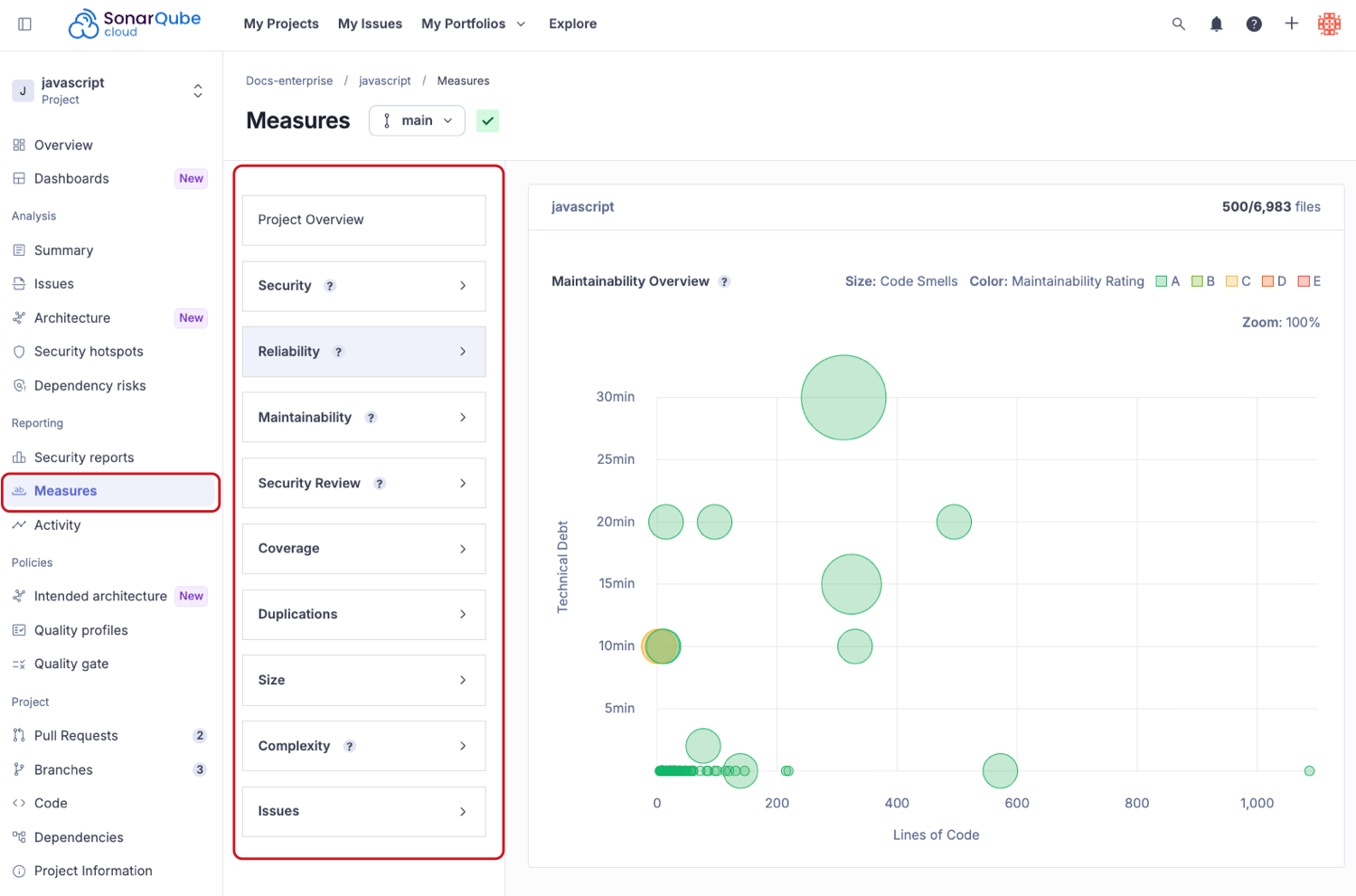Open the javascript project switcher
The width and height of the screenshot is (1356, 896).
[x=108, y=91]
